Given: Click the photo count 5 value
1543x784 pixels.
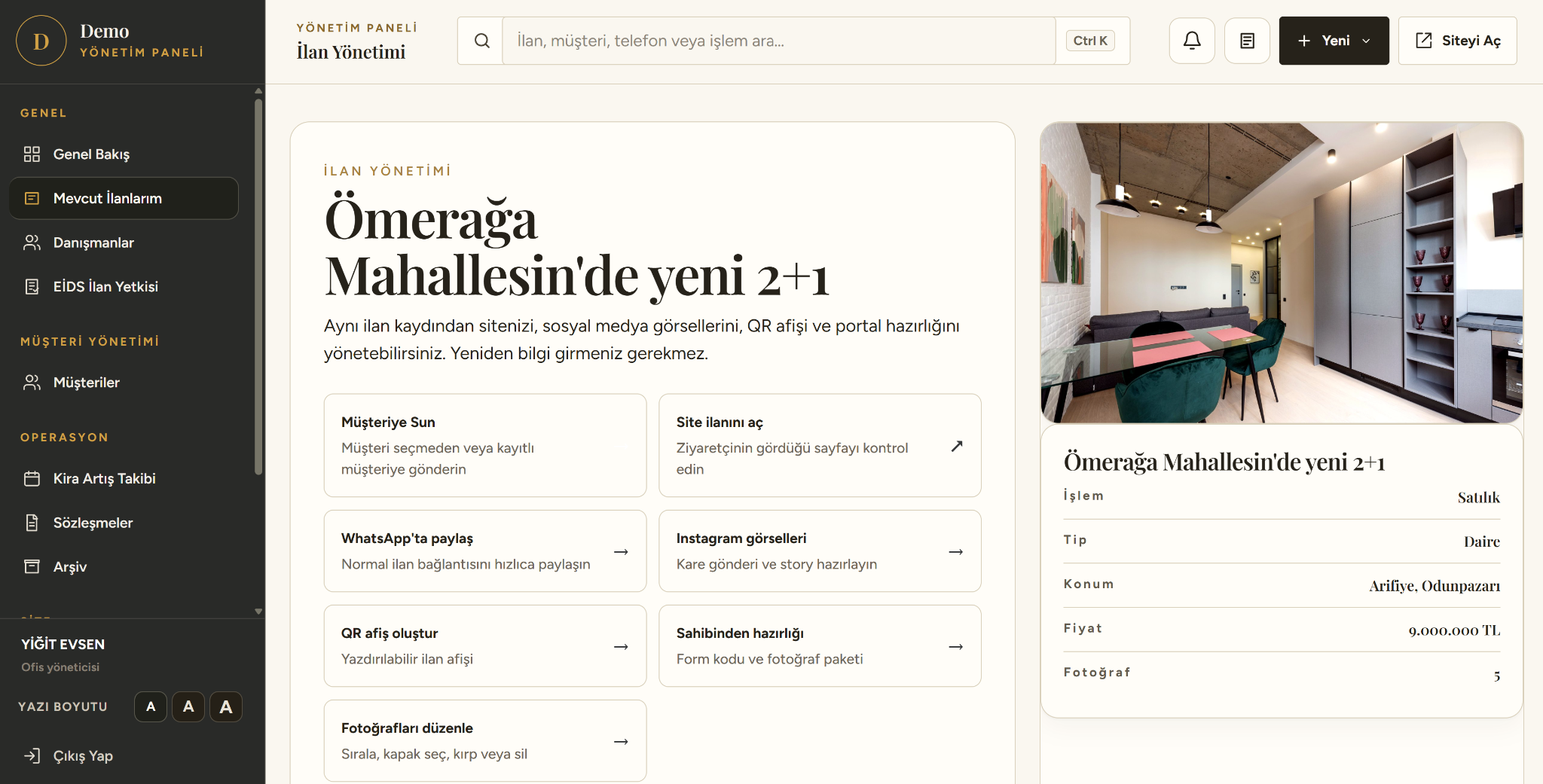Looking at the screenshot, I should point(1497,676).
